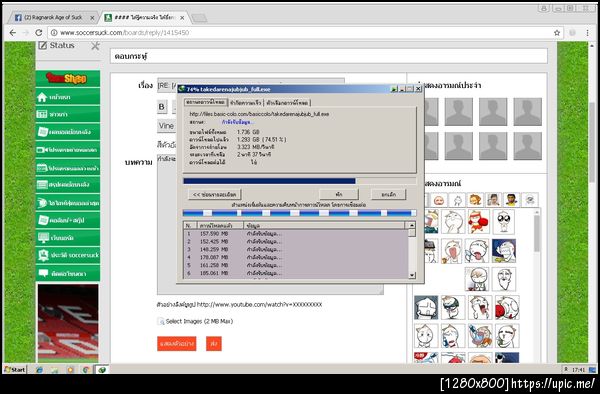Screen dimensions: 600x394
Task: Reload the page in Chrome
Action: pos(39,33)
